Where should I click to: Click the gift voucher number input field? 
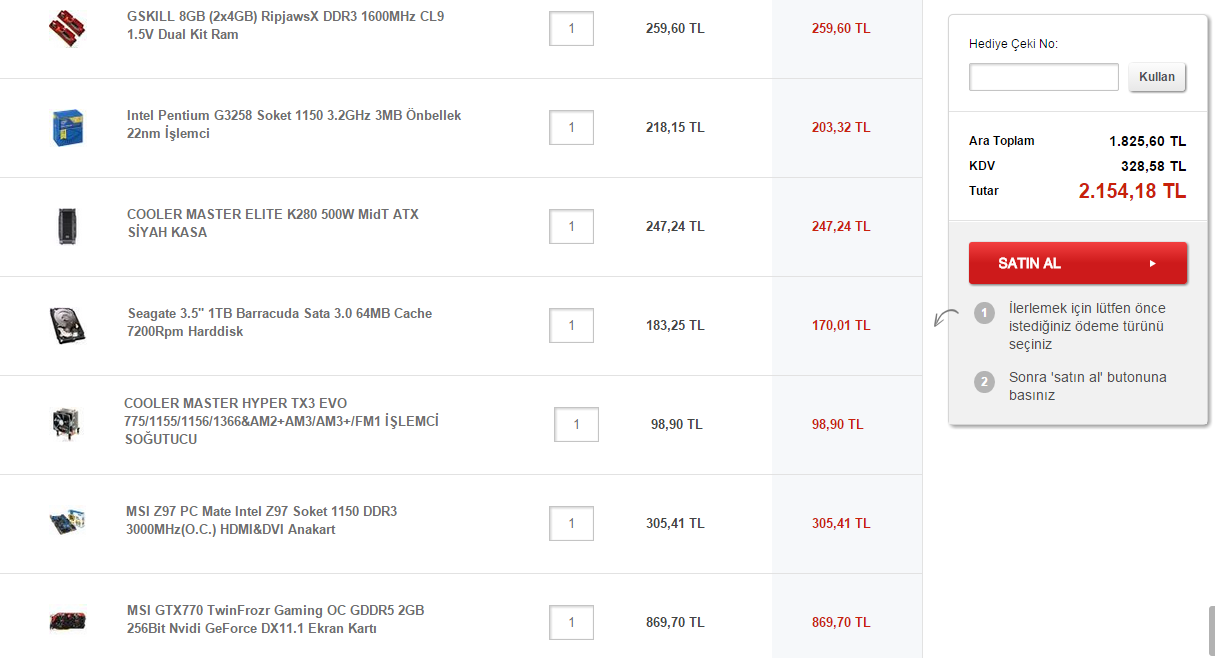tap(1043, 77)
